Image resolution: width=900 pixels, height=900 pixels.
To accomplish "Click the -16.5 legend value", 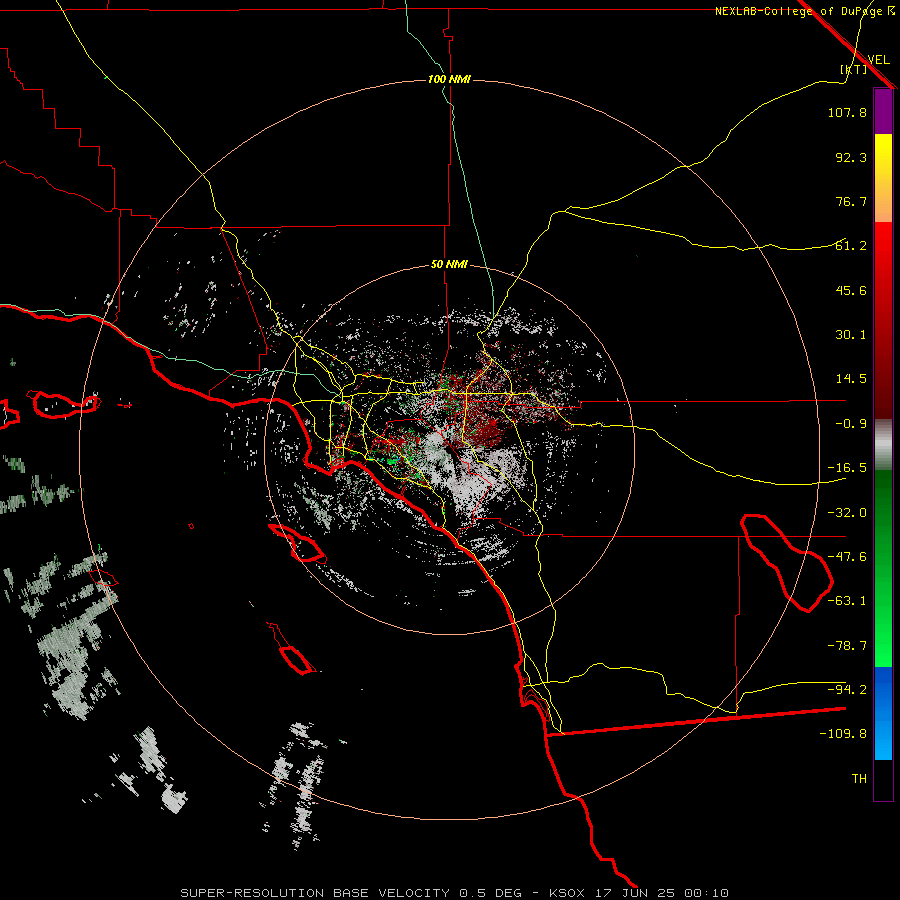I will (x=847, y=468).
